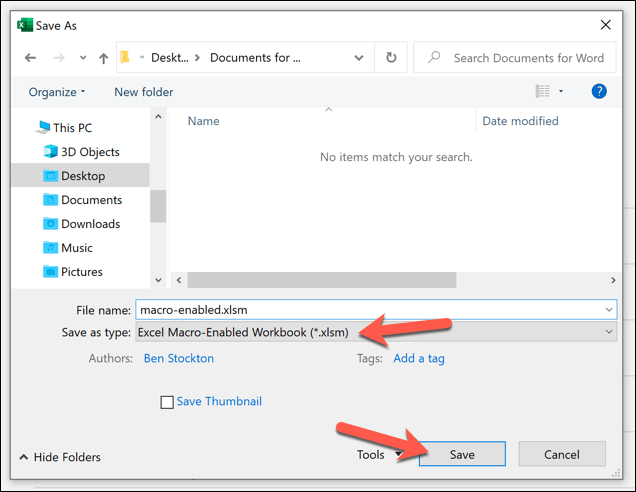
Task: Select 3D Objects in navigation pane
Action: point(82,152)
